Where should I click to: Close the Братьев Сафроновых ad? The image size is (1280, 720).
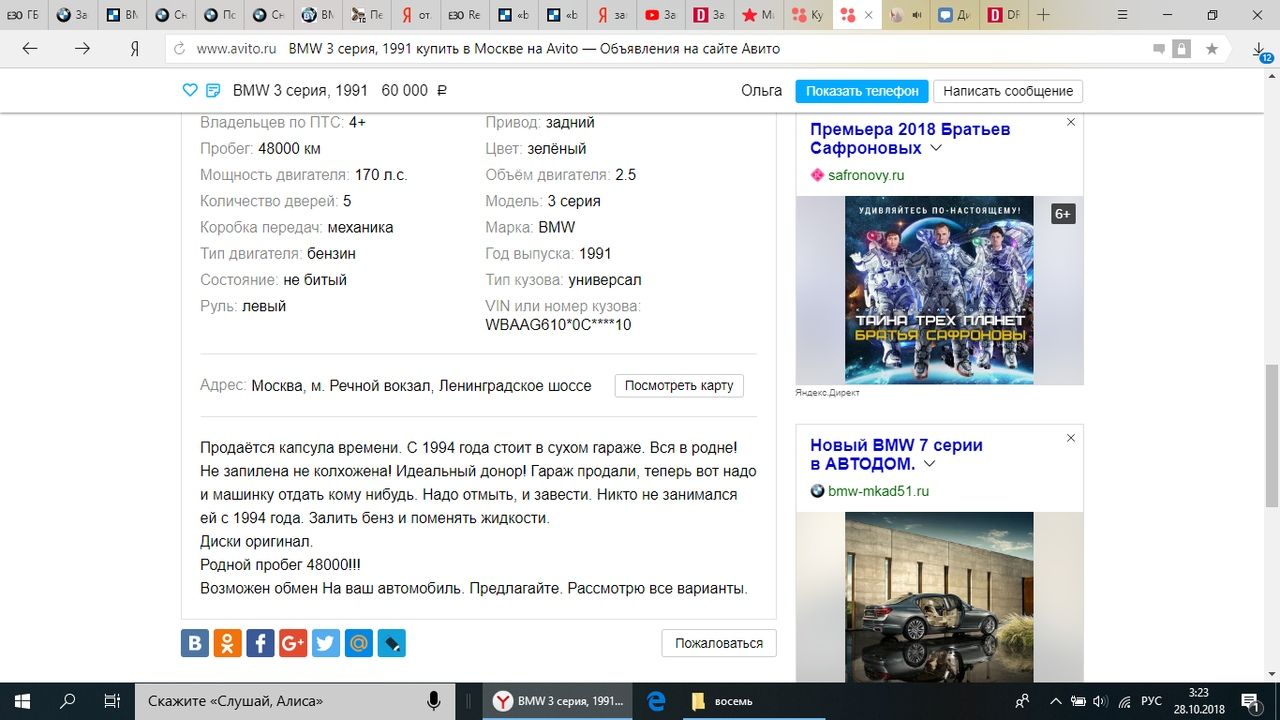pyautogui.click(x=1071, y=122)
